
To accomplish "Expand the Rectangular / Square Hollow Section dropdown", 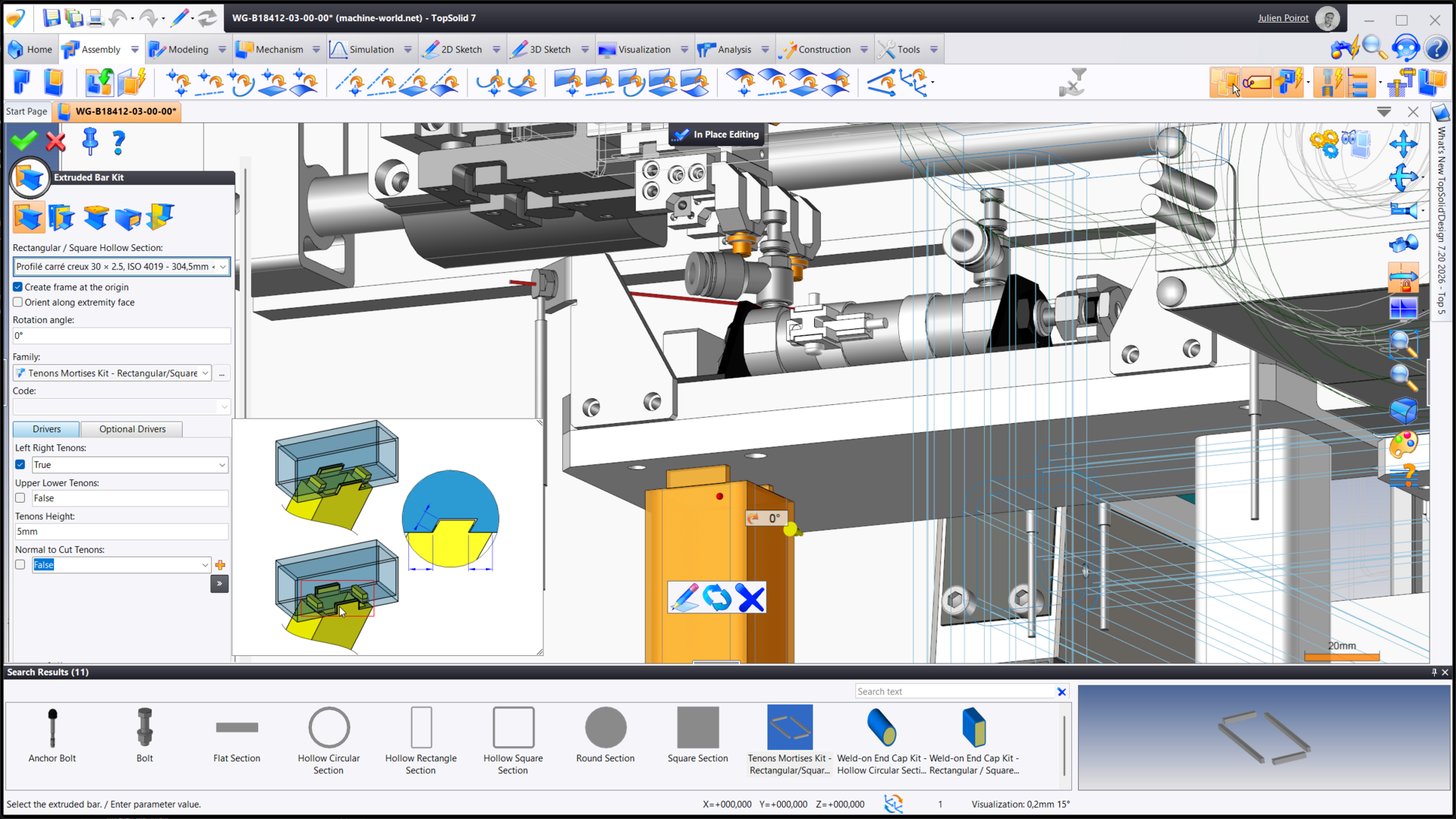I will click(223, 267).
